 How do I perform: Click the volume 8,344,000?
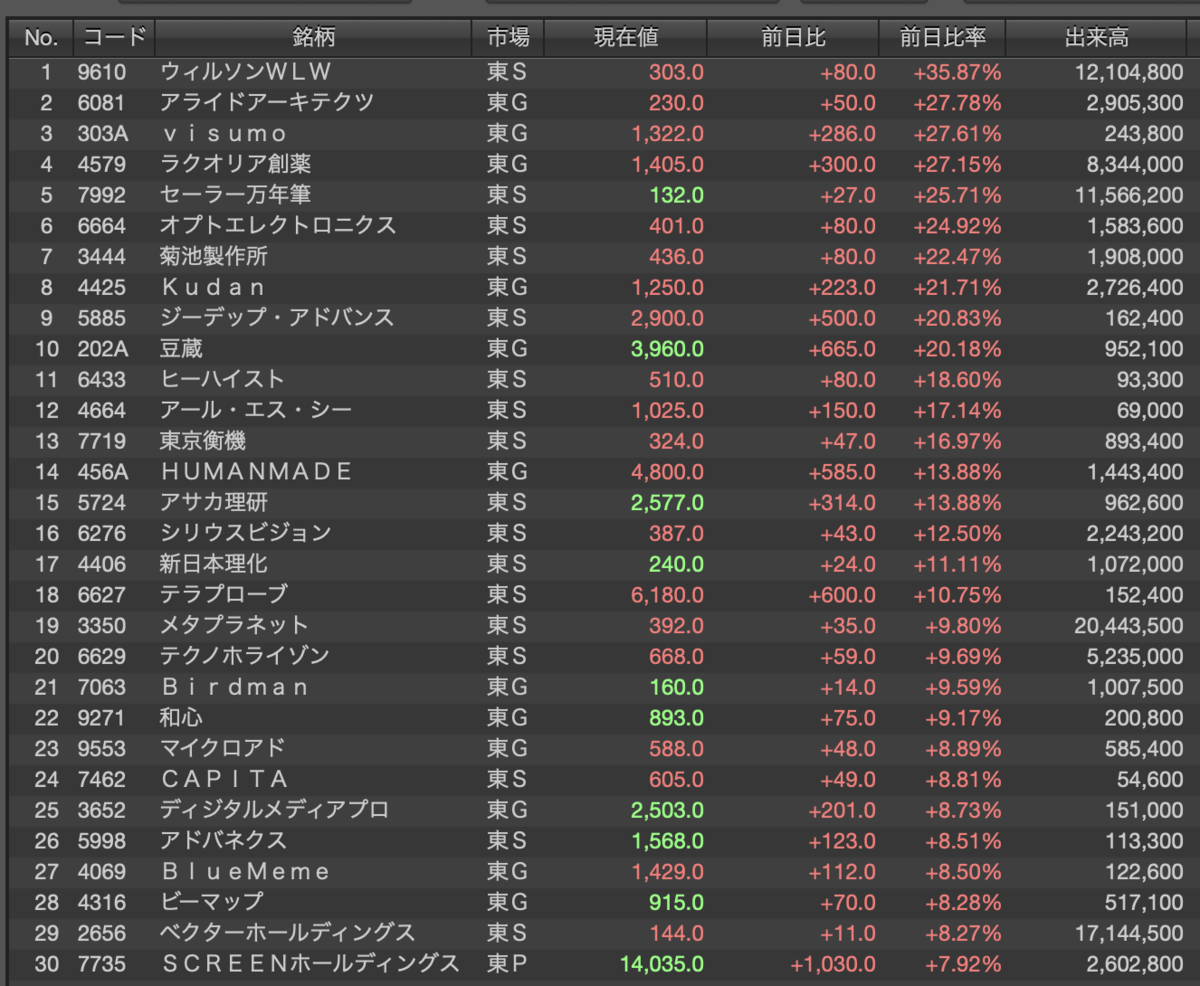pos(1134,164)
